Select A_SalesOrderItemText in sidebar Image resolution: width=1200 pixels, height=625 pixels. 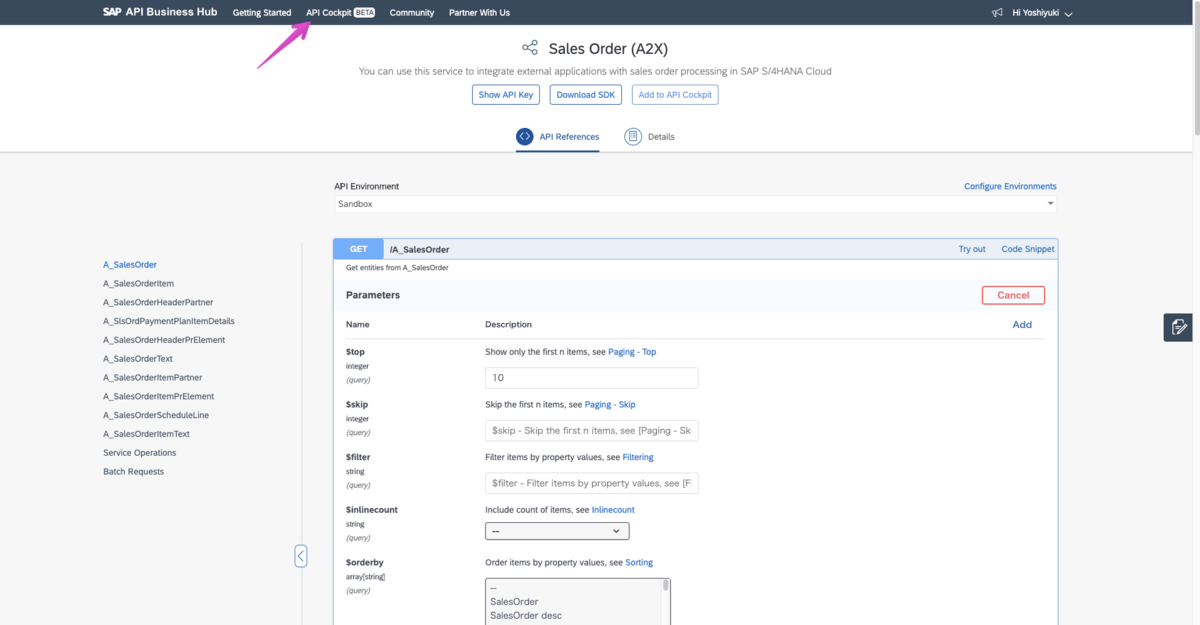coord(146,434)
